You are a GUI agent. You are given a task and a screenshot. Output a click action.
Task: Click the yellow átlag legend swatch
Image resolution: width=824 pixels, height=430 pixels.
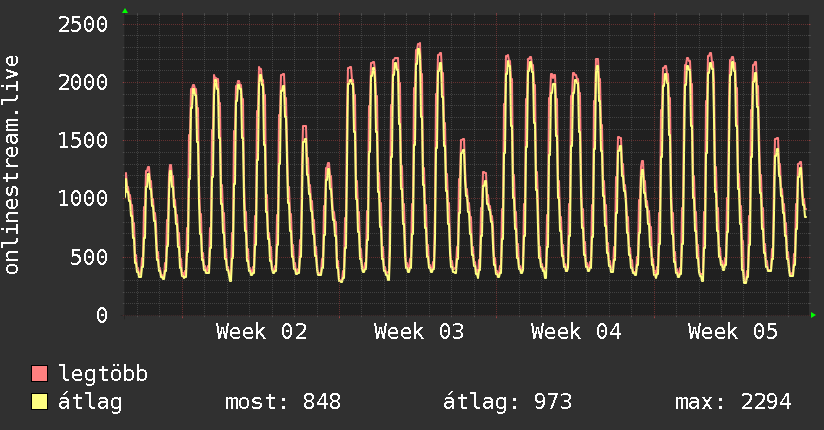pos(40,402)
